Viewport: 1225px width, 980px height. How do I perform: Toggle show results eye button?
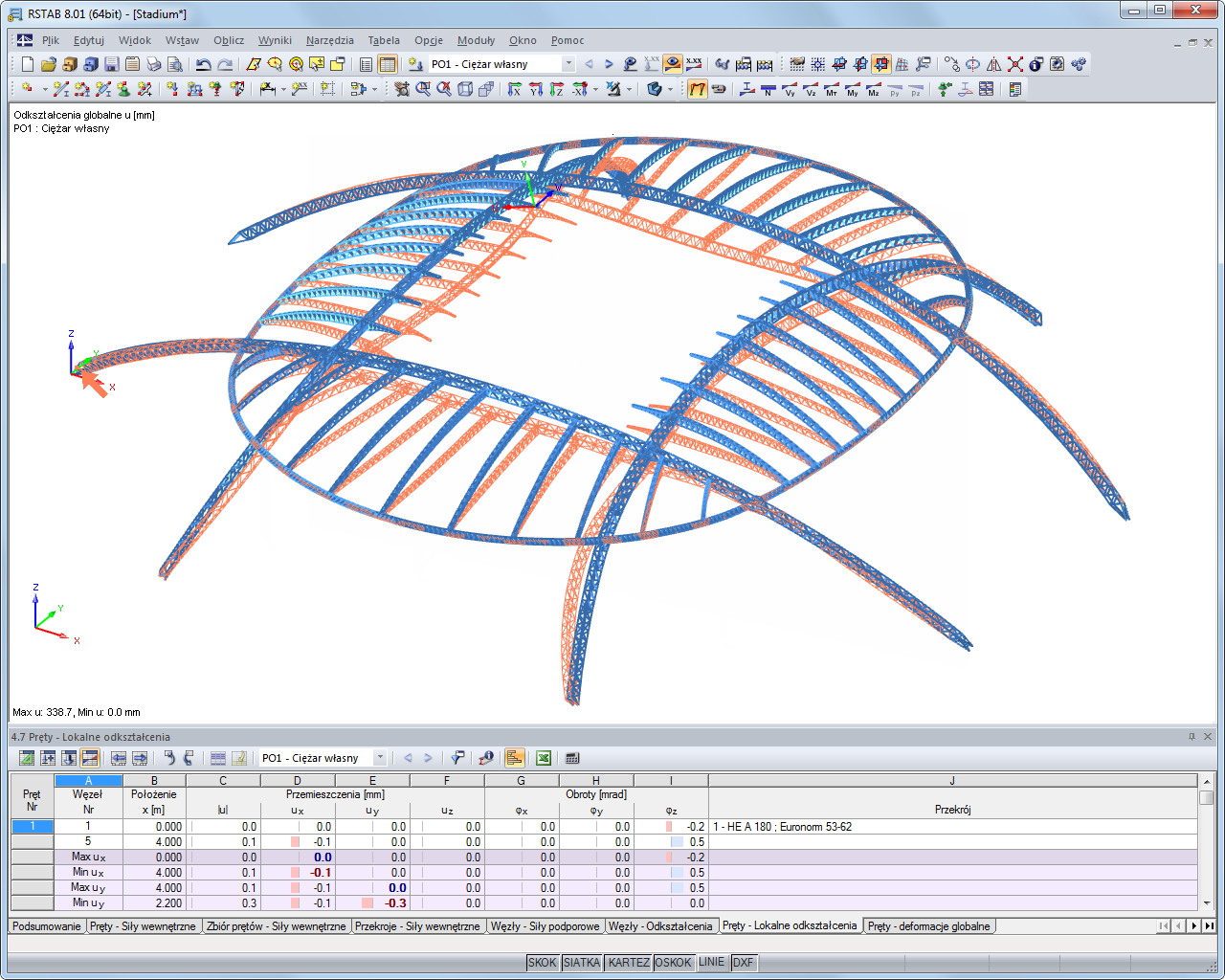[x=673, y=64]
